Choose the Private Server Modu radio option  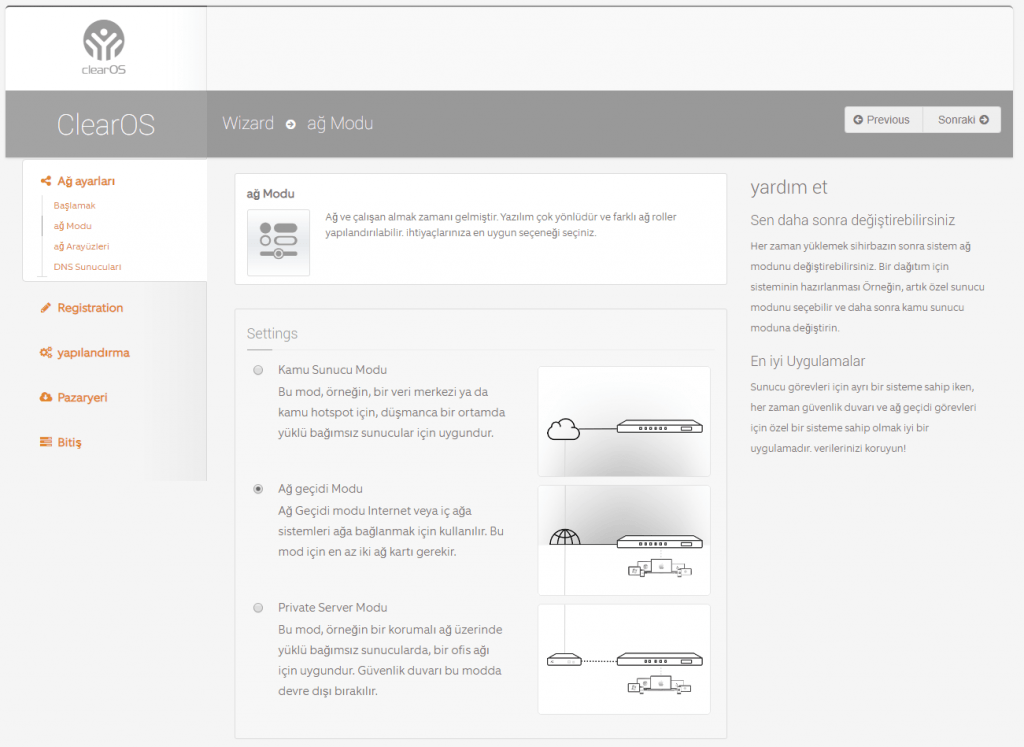pos(258,607)
